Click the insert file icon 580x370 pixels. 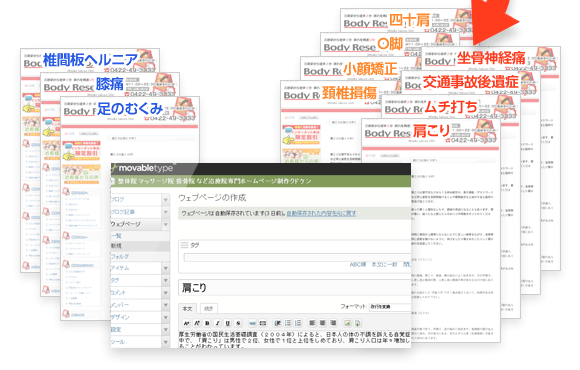[357, 323]
